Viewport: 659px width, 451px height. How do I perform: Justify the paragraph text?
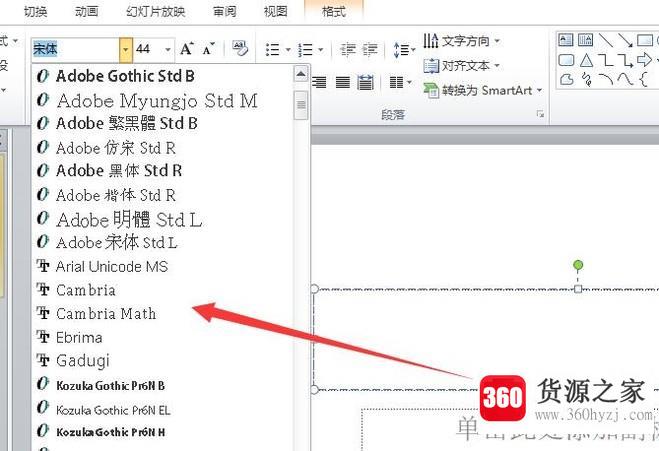tap(343, 82)
